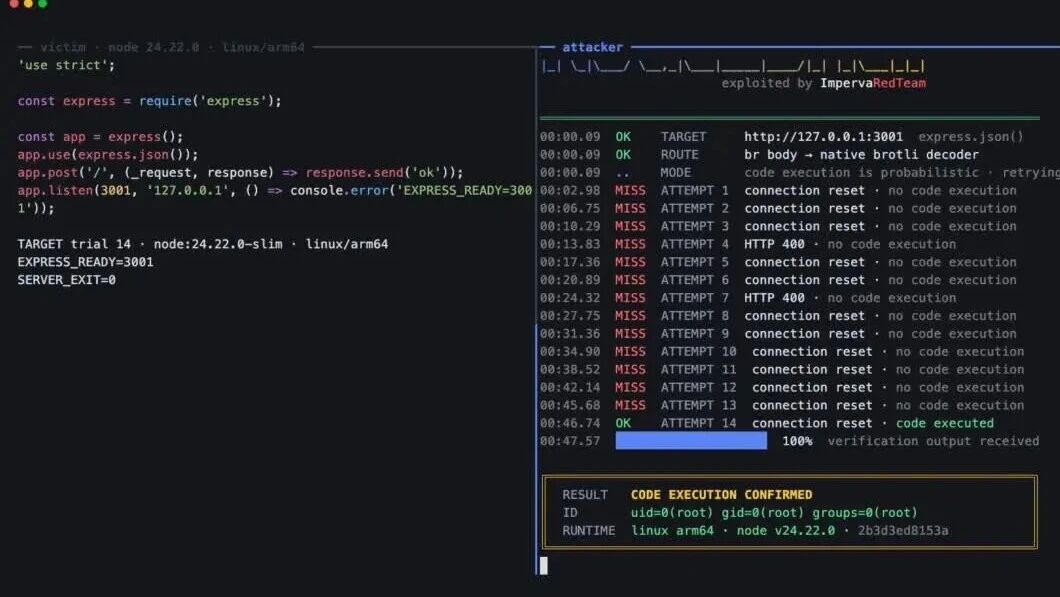This screenshot has width=1060, height=597.
Task: Click "linux arm64 · node v24.22.0" runtime text
Action: (x=733, y=531)
